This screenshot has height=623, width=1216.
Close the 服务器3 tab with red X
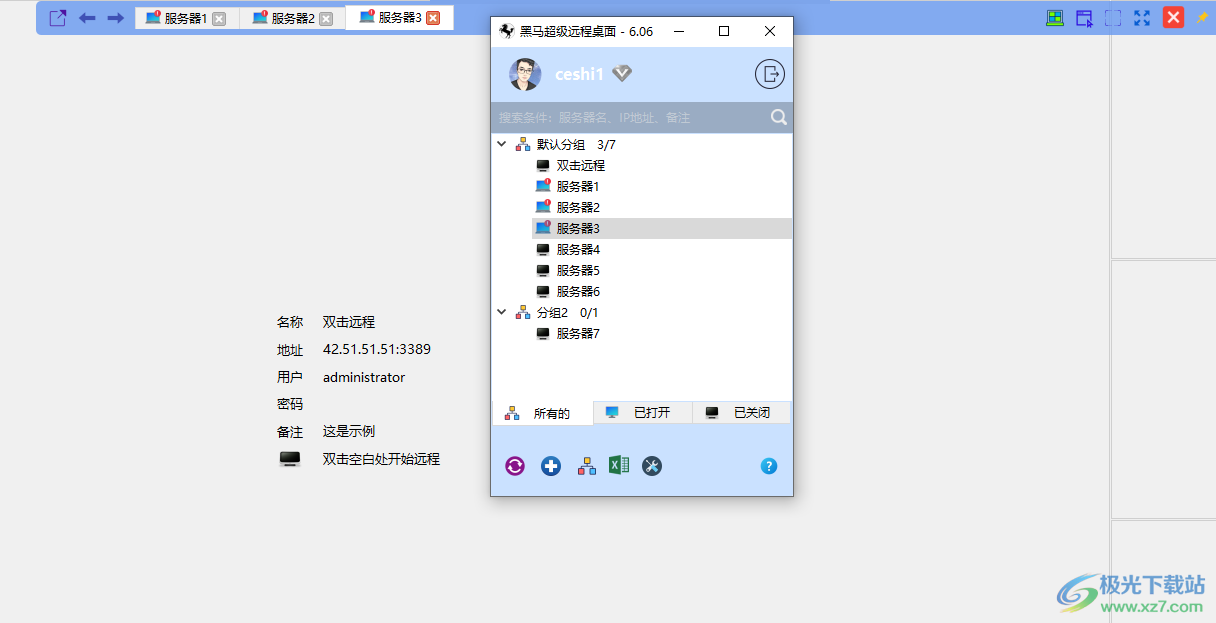pyautogui.click(x=433, y=17)
